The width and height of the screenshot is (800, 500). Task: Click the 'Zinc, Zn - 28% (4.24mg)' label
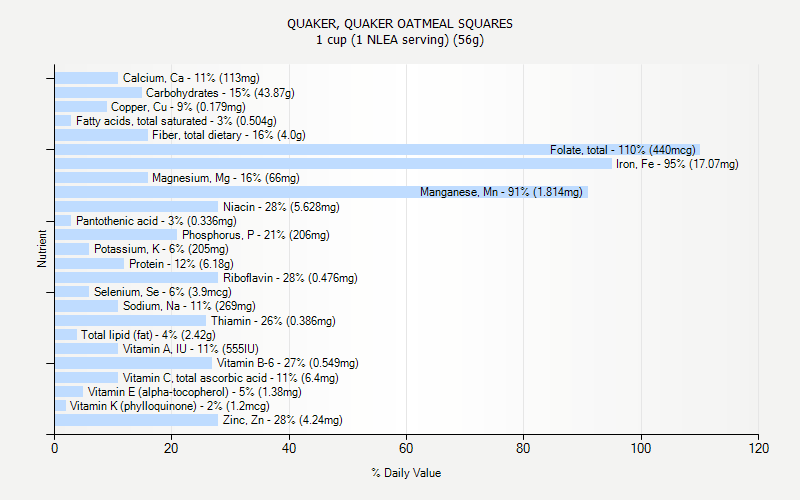click(283, 420)
